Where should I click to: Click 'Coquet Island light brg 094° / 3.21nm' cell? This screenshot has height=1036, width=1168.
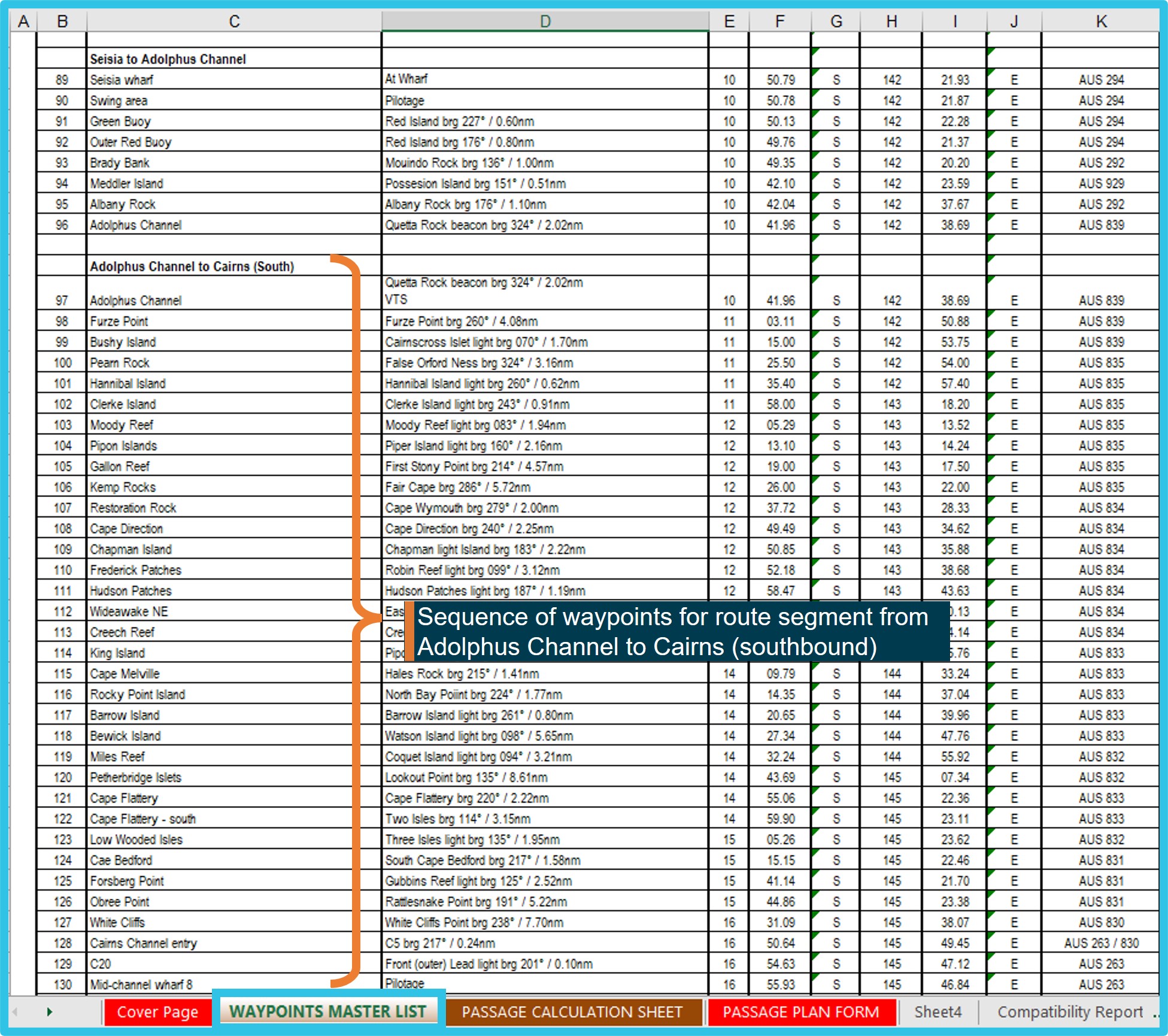click(x=545, y=756)
